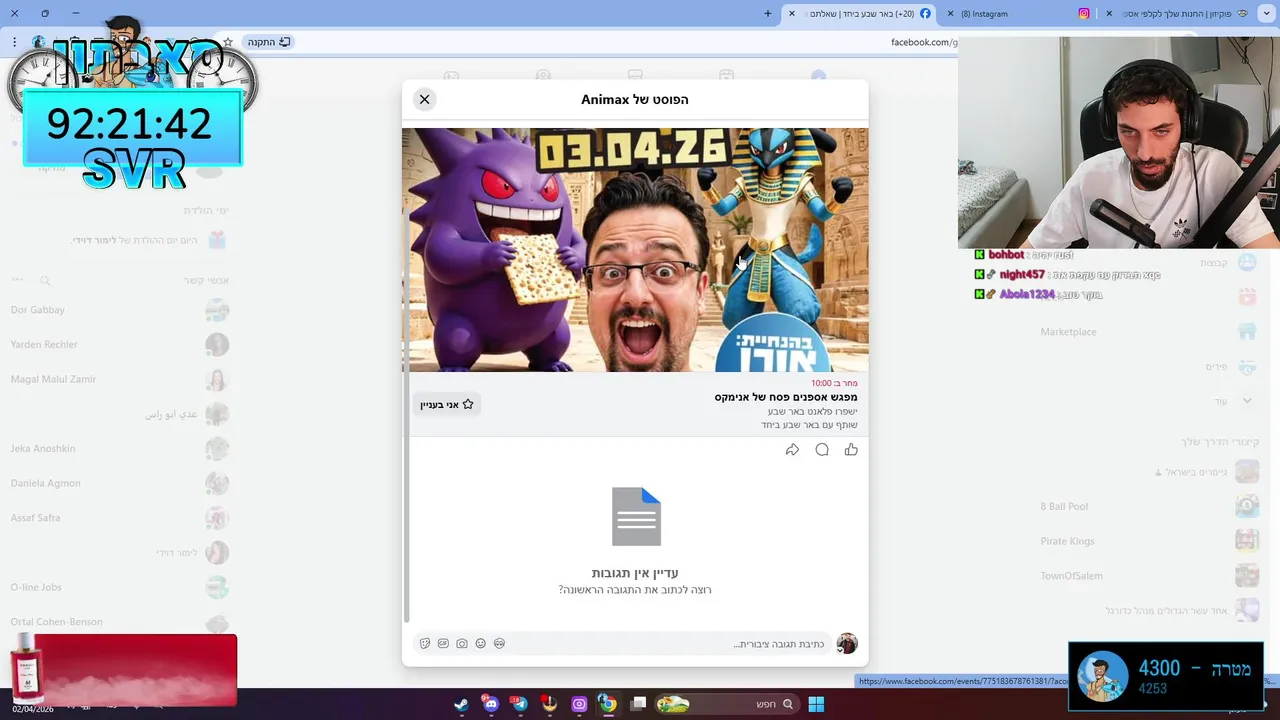Image resolution: width=1280 pixels, height=720 pixels.
Task: Open the groups קבוצות sidebar icon
Action: point(1247,263)
